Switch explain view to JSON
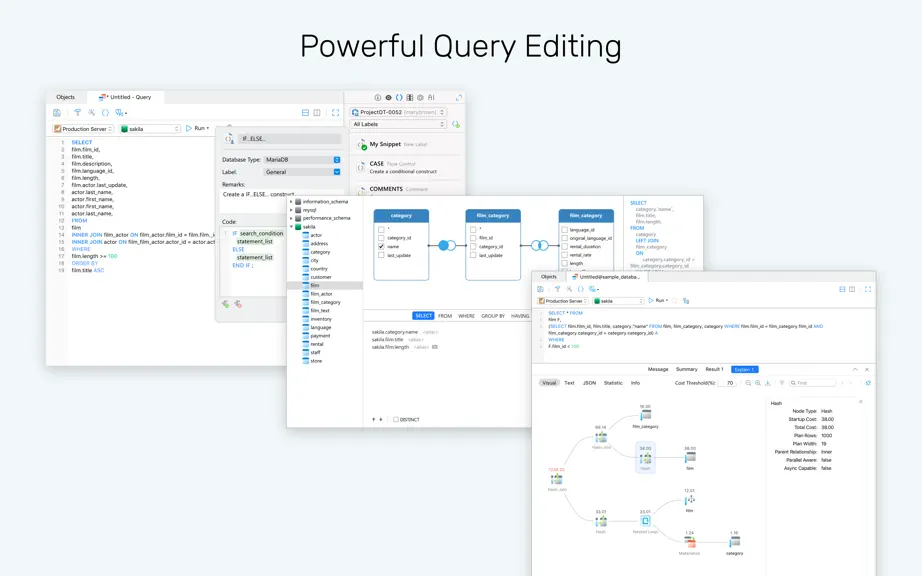The width and height of the screenshot is (922, 576). pyautogui.click(x=589, y=383)
